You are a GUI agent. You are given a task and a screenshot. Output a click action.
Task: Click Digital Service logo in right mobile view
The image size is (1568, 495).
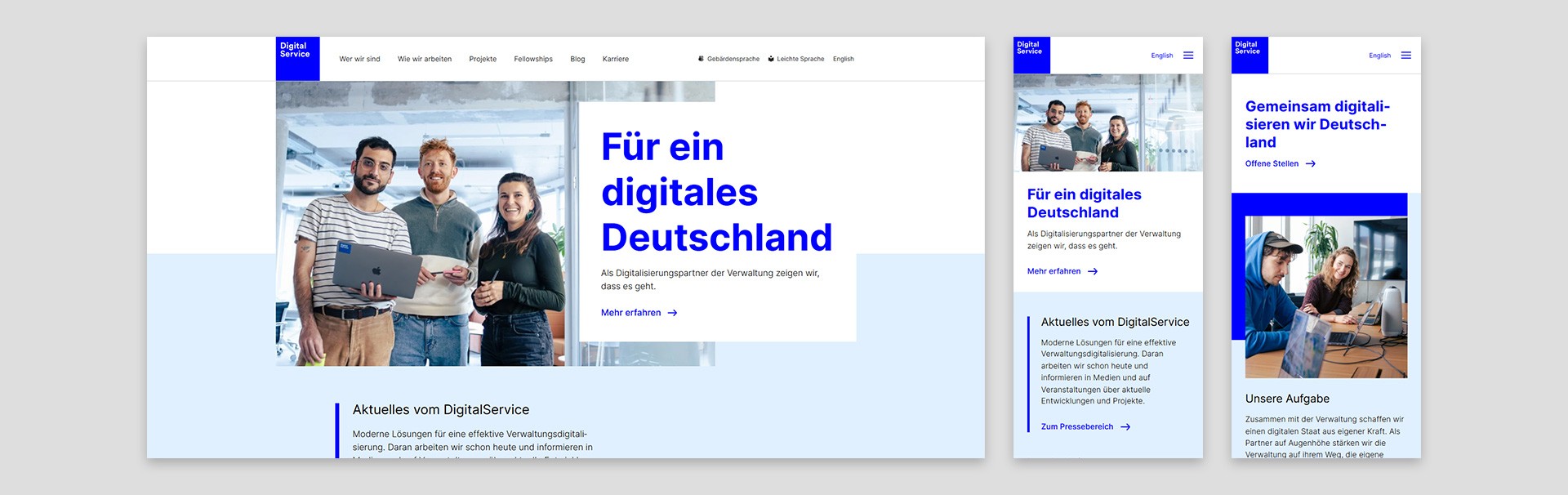pyautogui.click(x=1249, y=55)
